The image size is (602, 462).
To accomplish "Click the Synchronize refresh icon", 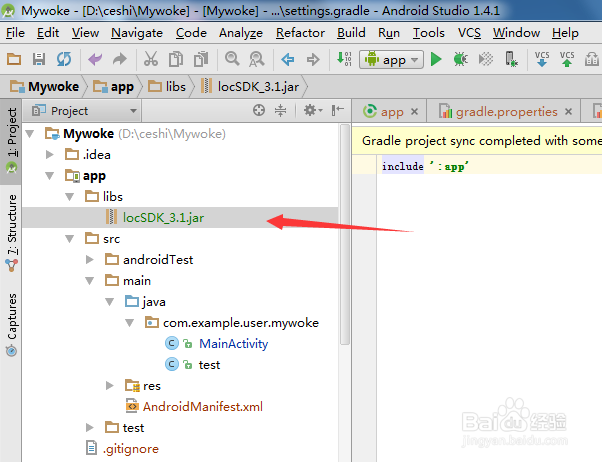I will pyautogui.click(x=64, y=60).
